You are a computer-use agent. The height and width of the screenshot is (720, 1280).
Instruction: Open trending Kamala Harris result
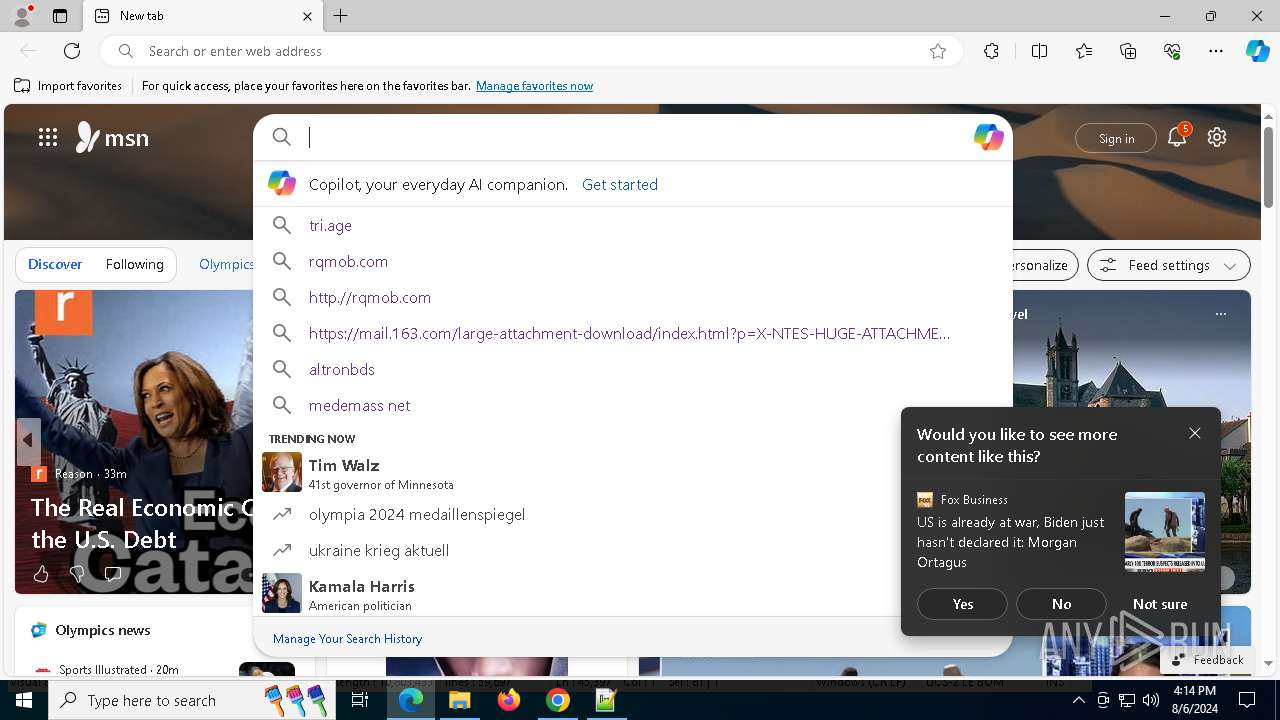(x=578, y=594)
